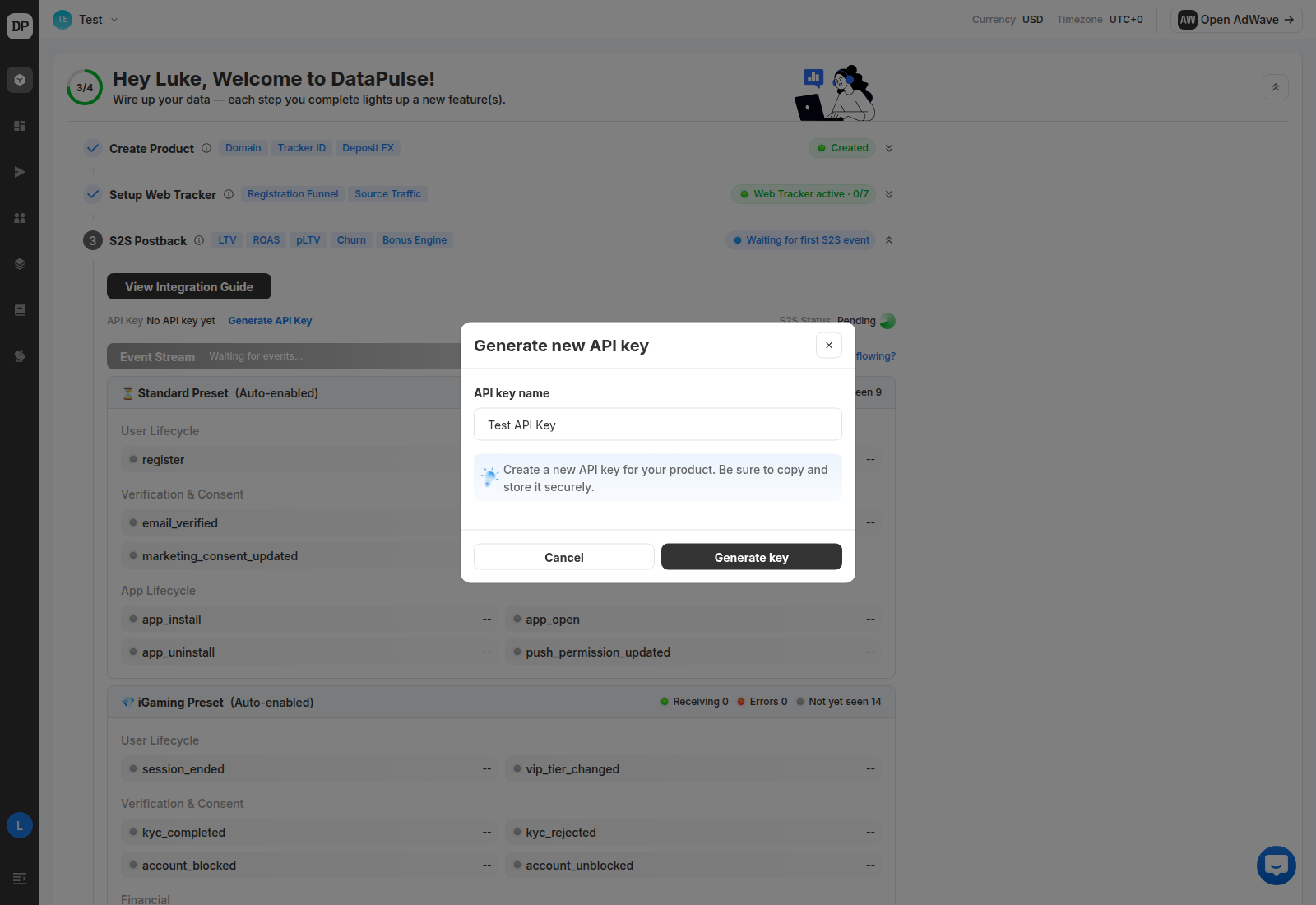Image resolution: width=1316 pixels, height=905 pixels.
Task: Close the Generate new API key dialog
Action: tap(829, 346)
